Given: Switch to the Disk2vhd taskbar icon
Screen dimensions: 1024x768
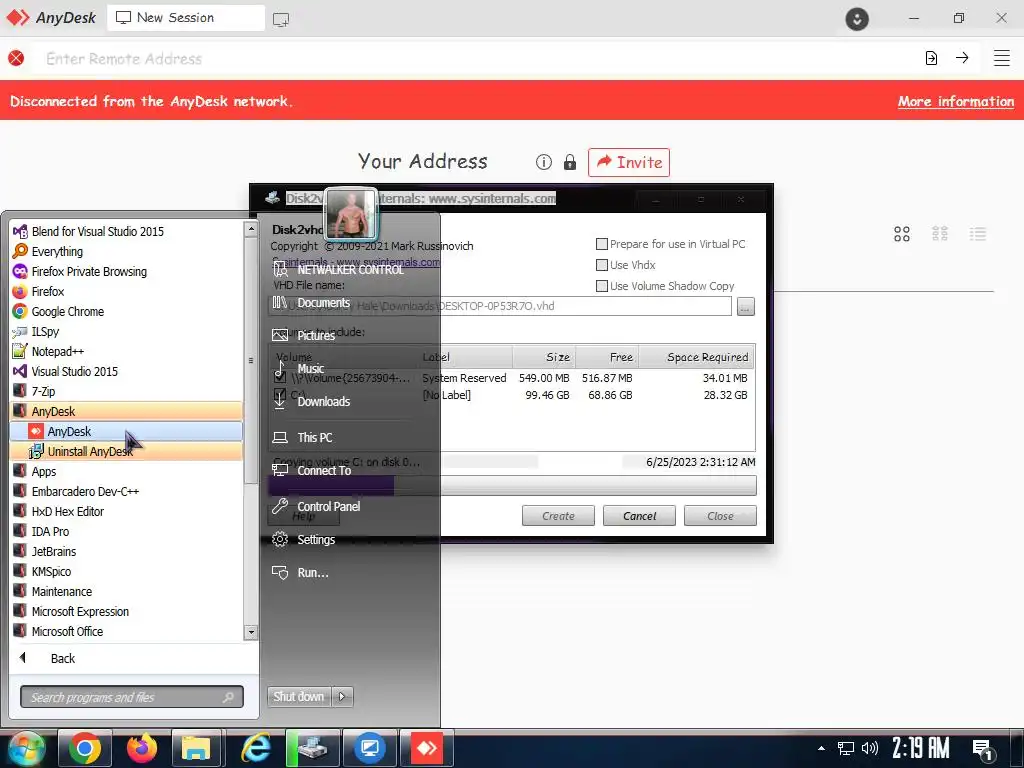Looking at the screenshot, I should (313, 748).
